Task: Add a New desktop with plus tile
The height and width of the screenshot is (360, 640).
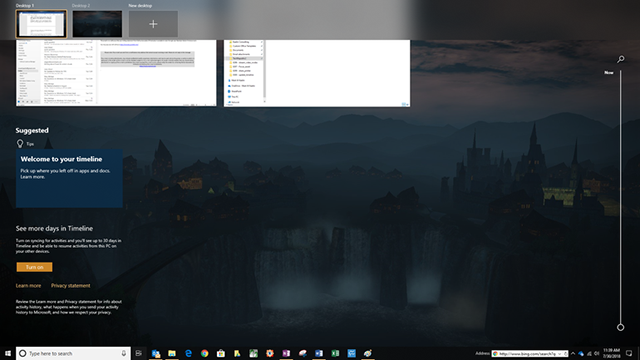Action: click(x=153, y=24)
